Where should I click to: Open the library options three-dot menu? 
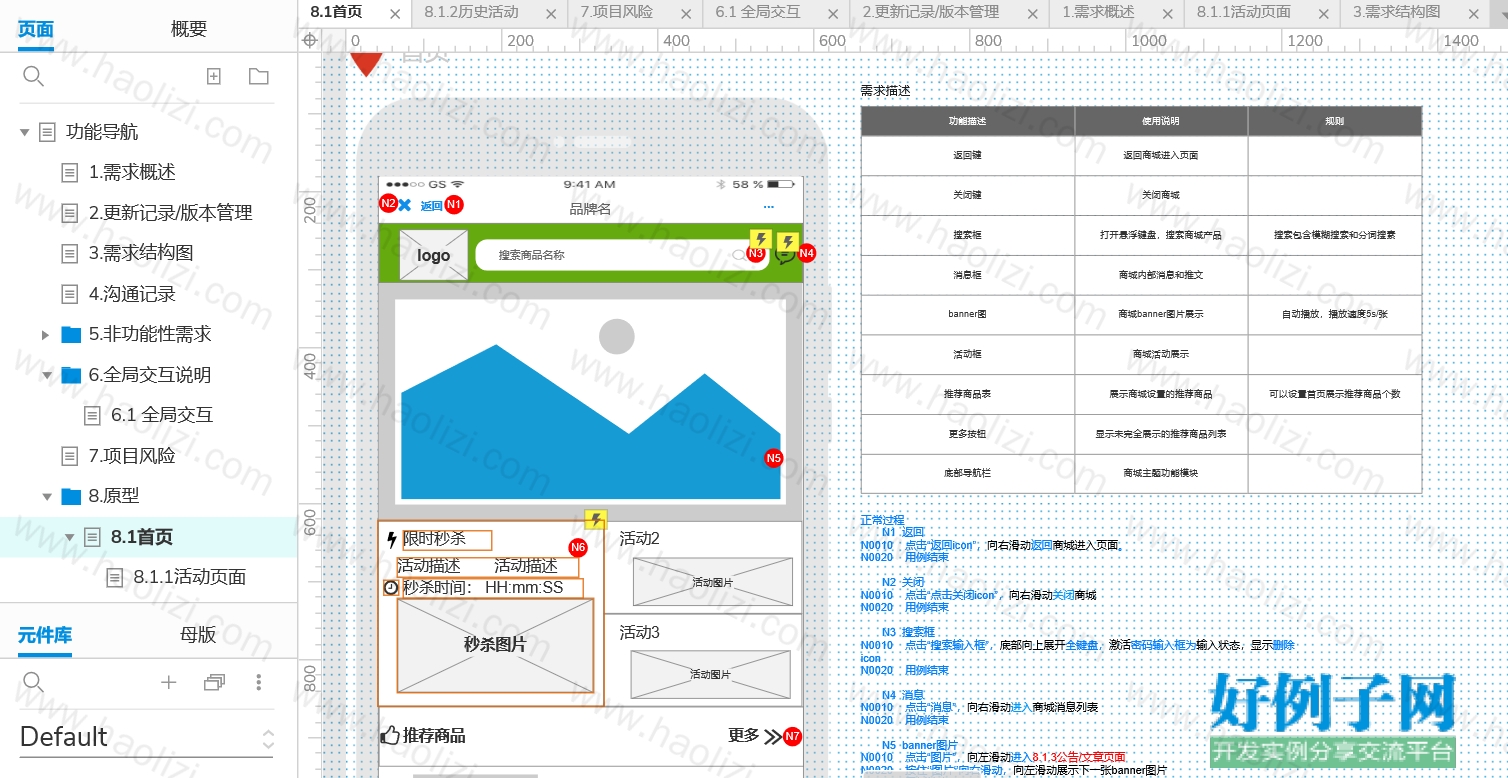tap(259, 682)
